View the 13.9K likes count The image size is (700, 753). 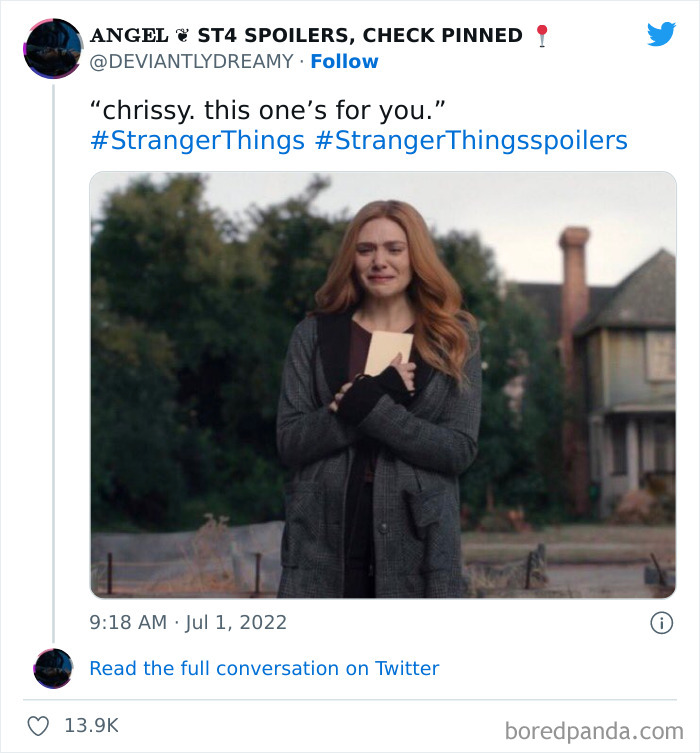pyautogui.click(x=91, y=726)
